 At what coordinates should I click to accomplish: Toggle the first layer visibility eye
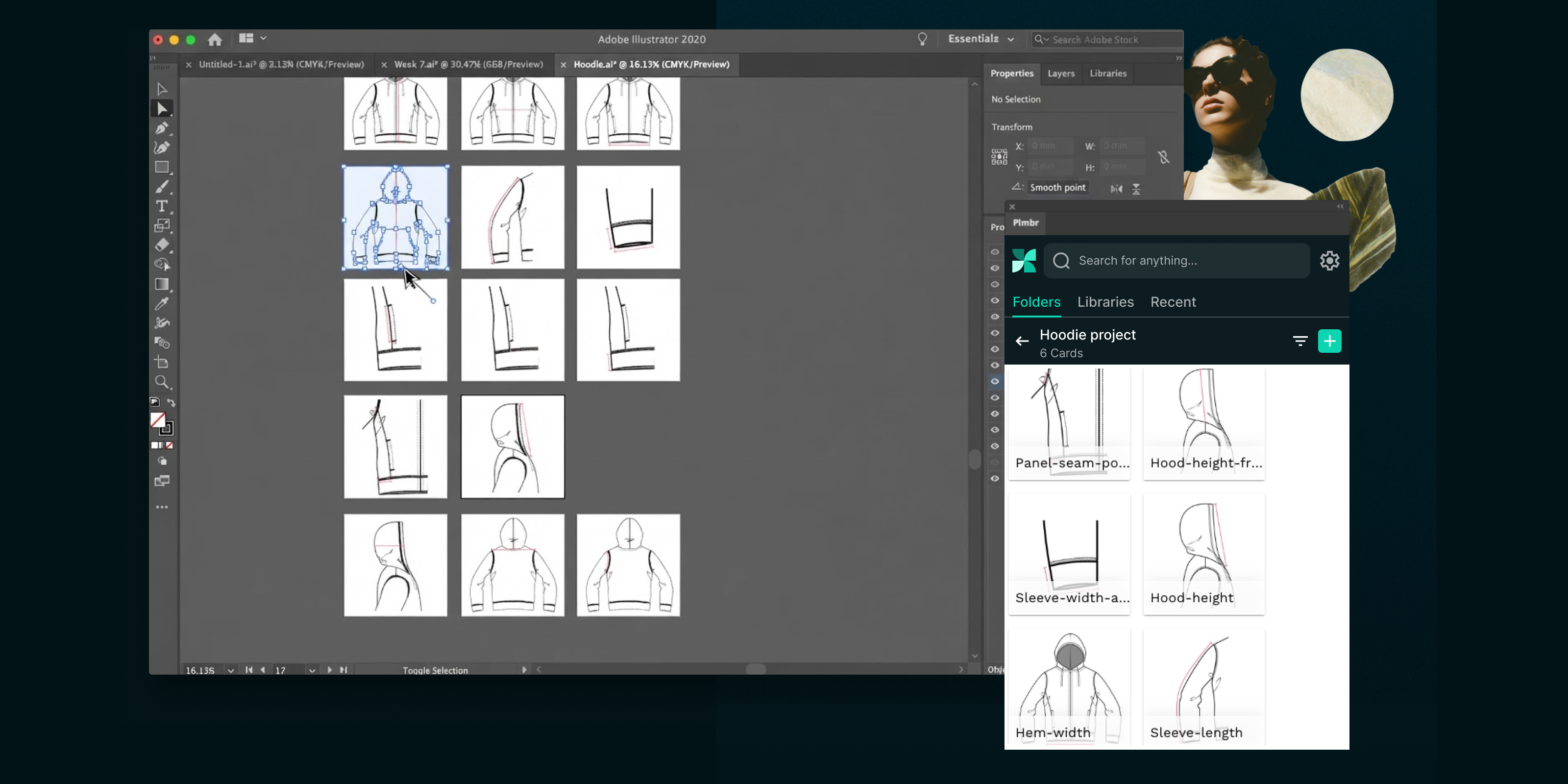(995, 252)
